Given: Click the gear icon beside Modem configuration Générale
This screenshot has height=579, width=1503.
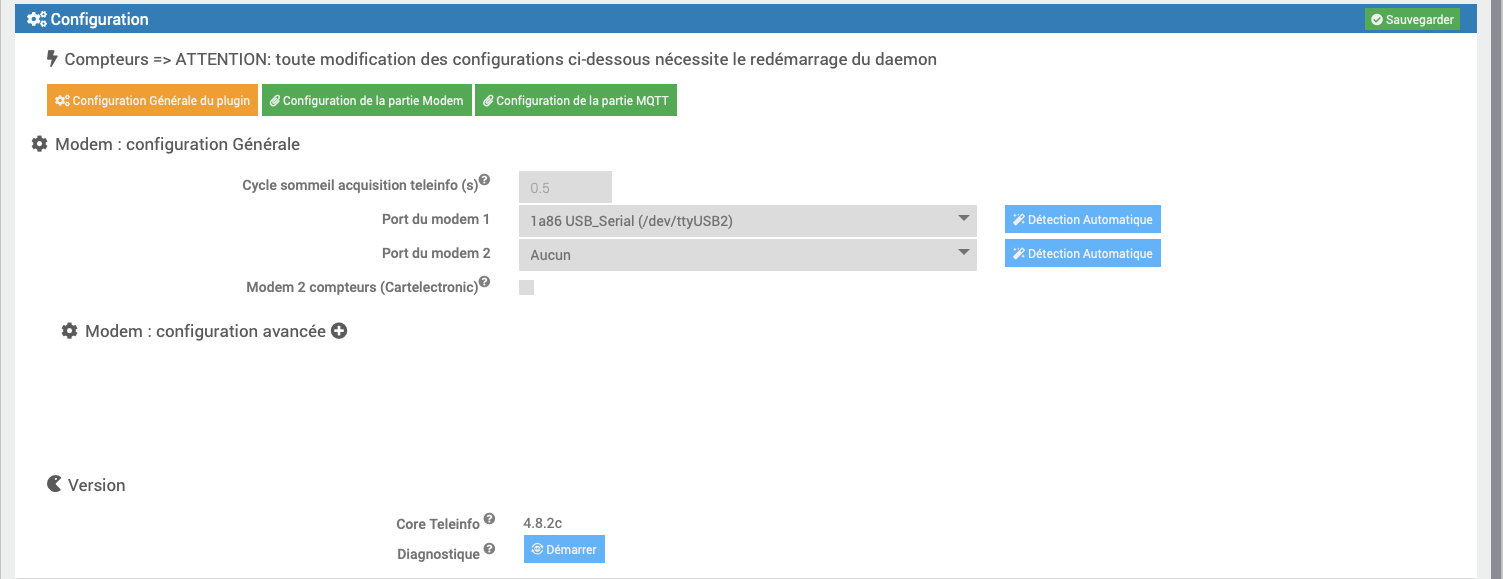Looking at the screenshot, I should pos(40,144).
